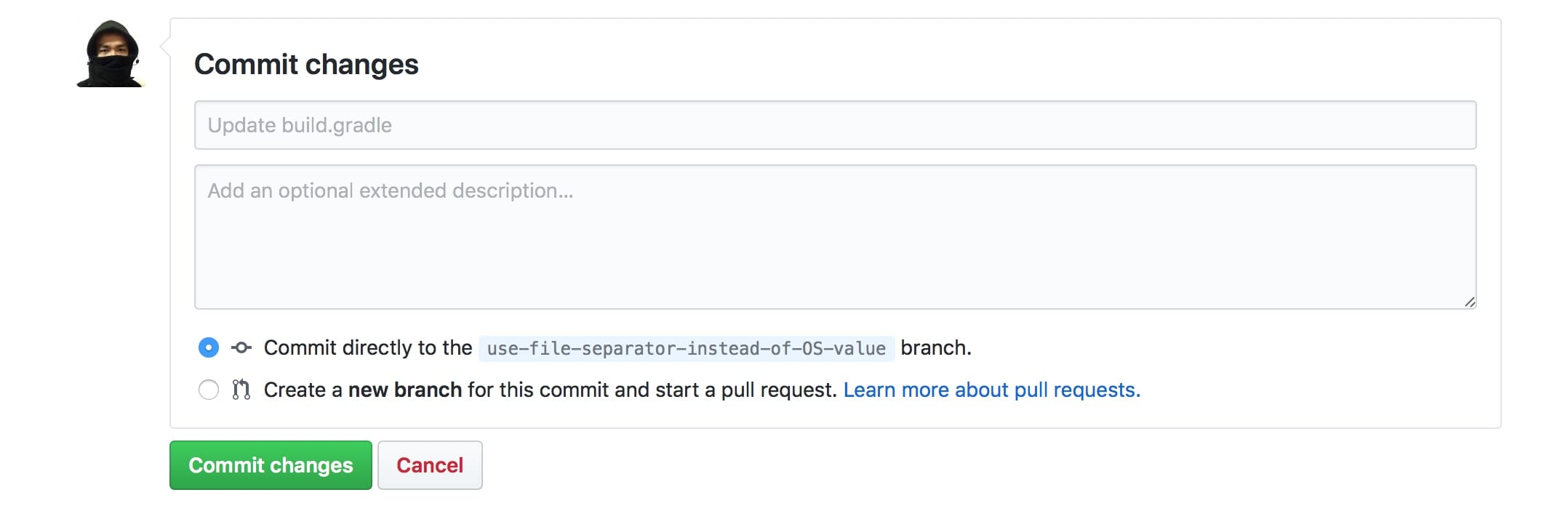Click the Commit directly to the label
1568x519 pixels.
368,348
